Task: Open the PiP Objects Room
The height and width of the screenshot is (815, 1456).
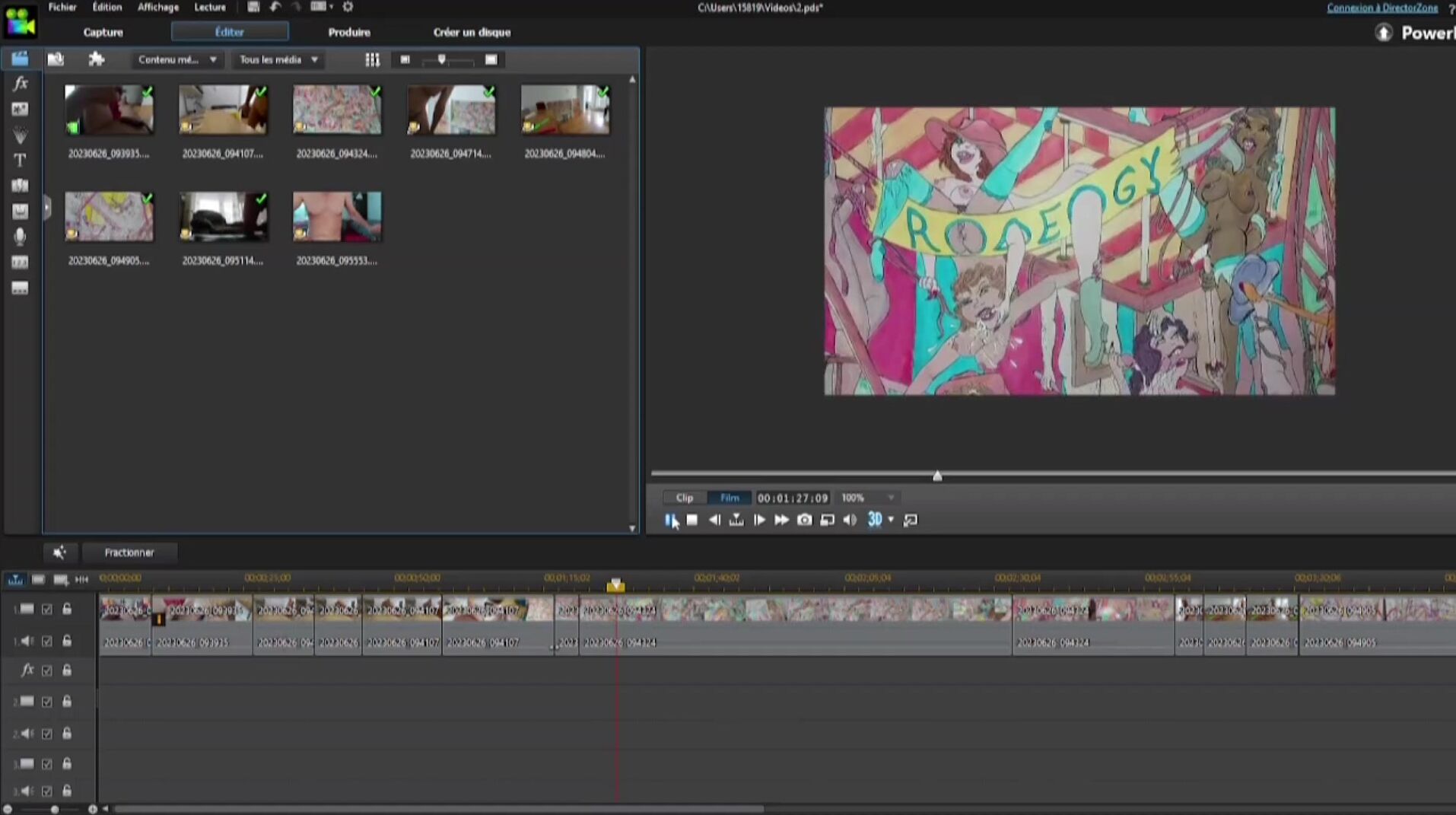Action: [x=21, y=110]
